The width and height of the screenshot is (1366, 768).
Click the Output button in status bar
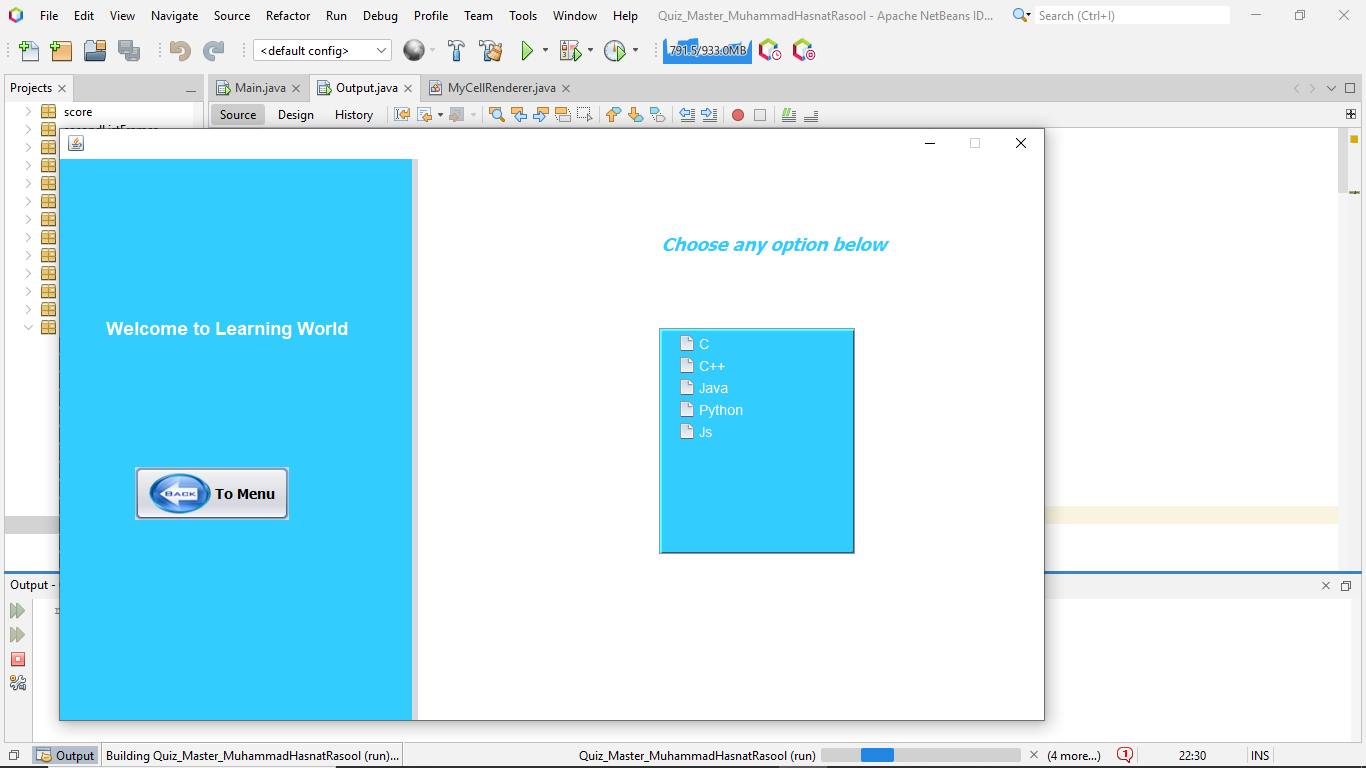[66, 755]
